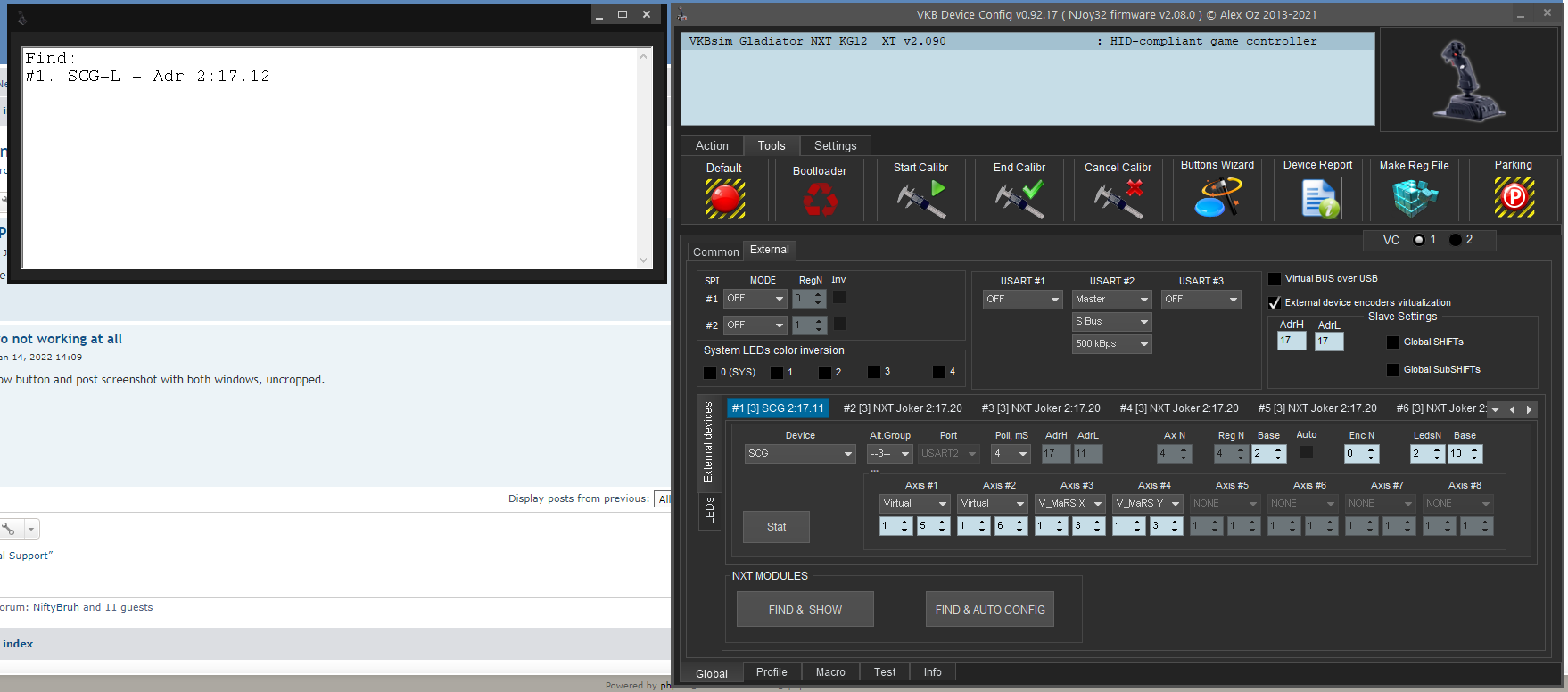The height and width of the screenshot is (692, 1568).
Task: Open the Alt.Group dropdown
Action: (889, 454)
